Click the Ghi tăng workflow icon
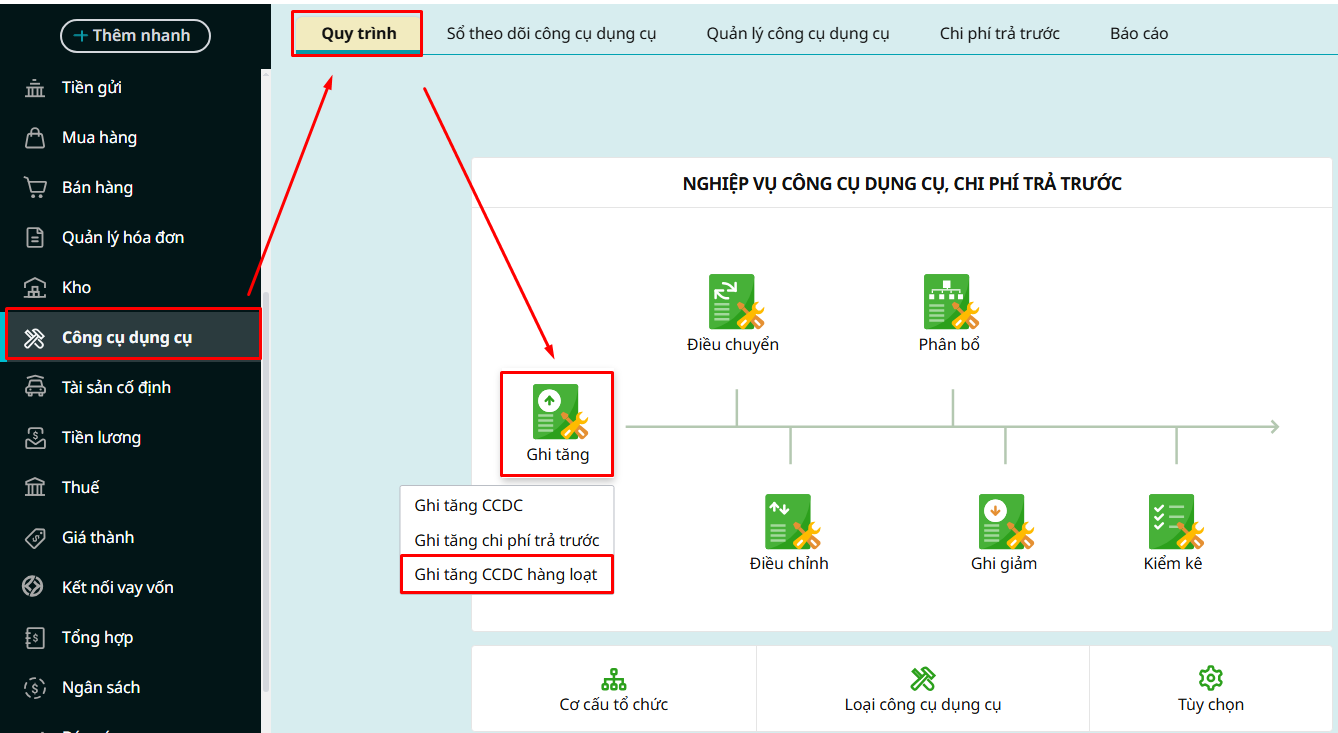1338x733 pixels. (558, 412)
